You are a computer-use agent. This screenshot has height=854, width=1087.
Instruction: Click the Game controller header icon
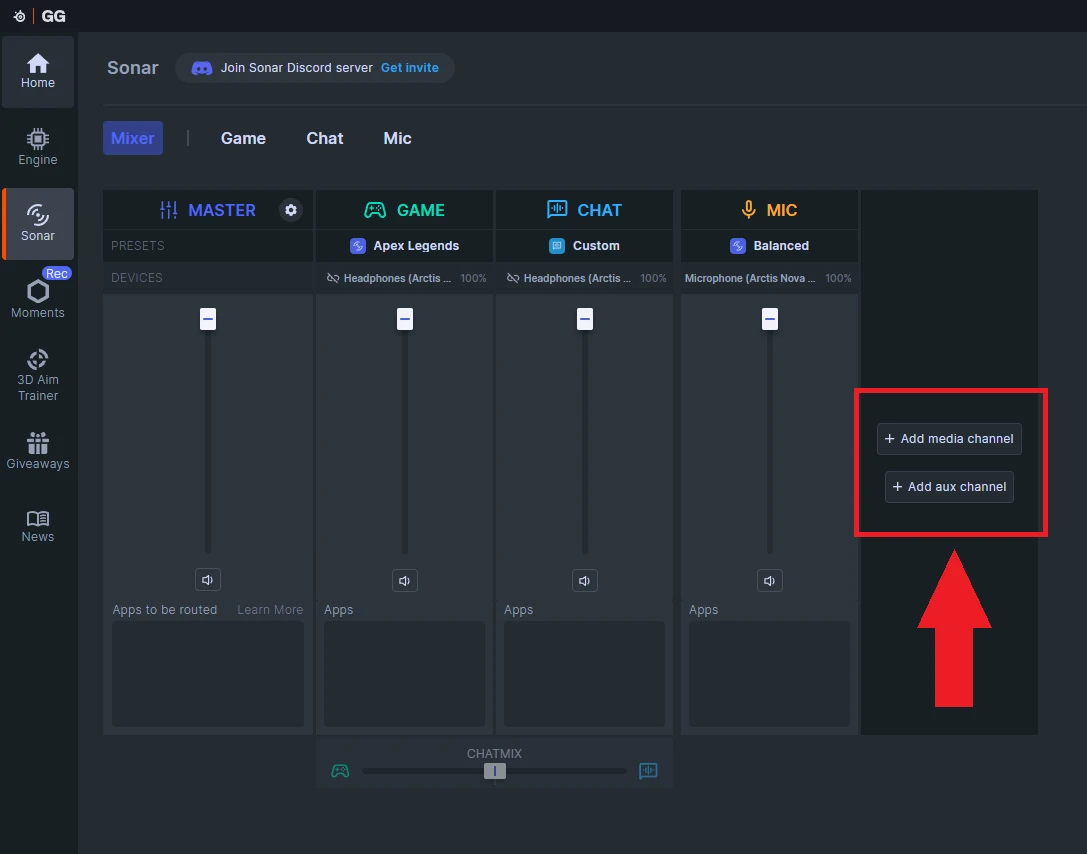pyautogui.click(x=375, y=210)
